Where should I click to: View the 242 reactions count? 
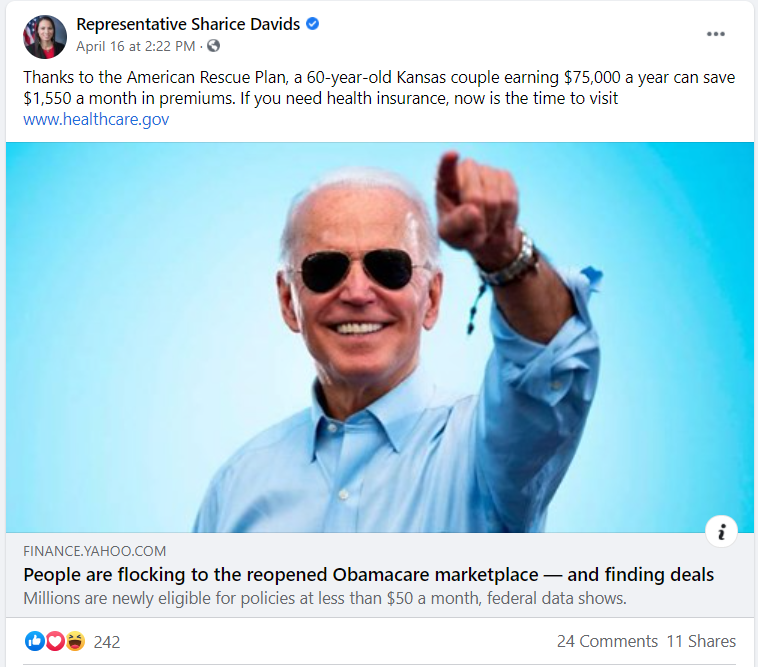[107, 642]
